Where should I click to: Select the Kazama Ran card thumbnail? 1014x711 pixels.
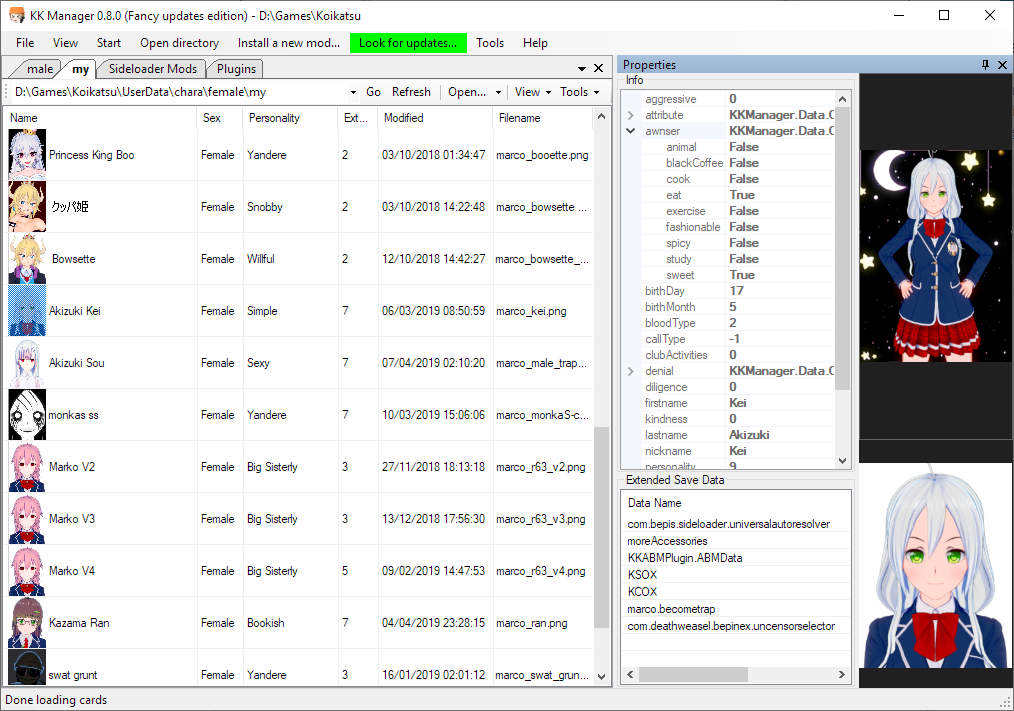[27, 623]
